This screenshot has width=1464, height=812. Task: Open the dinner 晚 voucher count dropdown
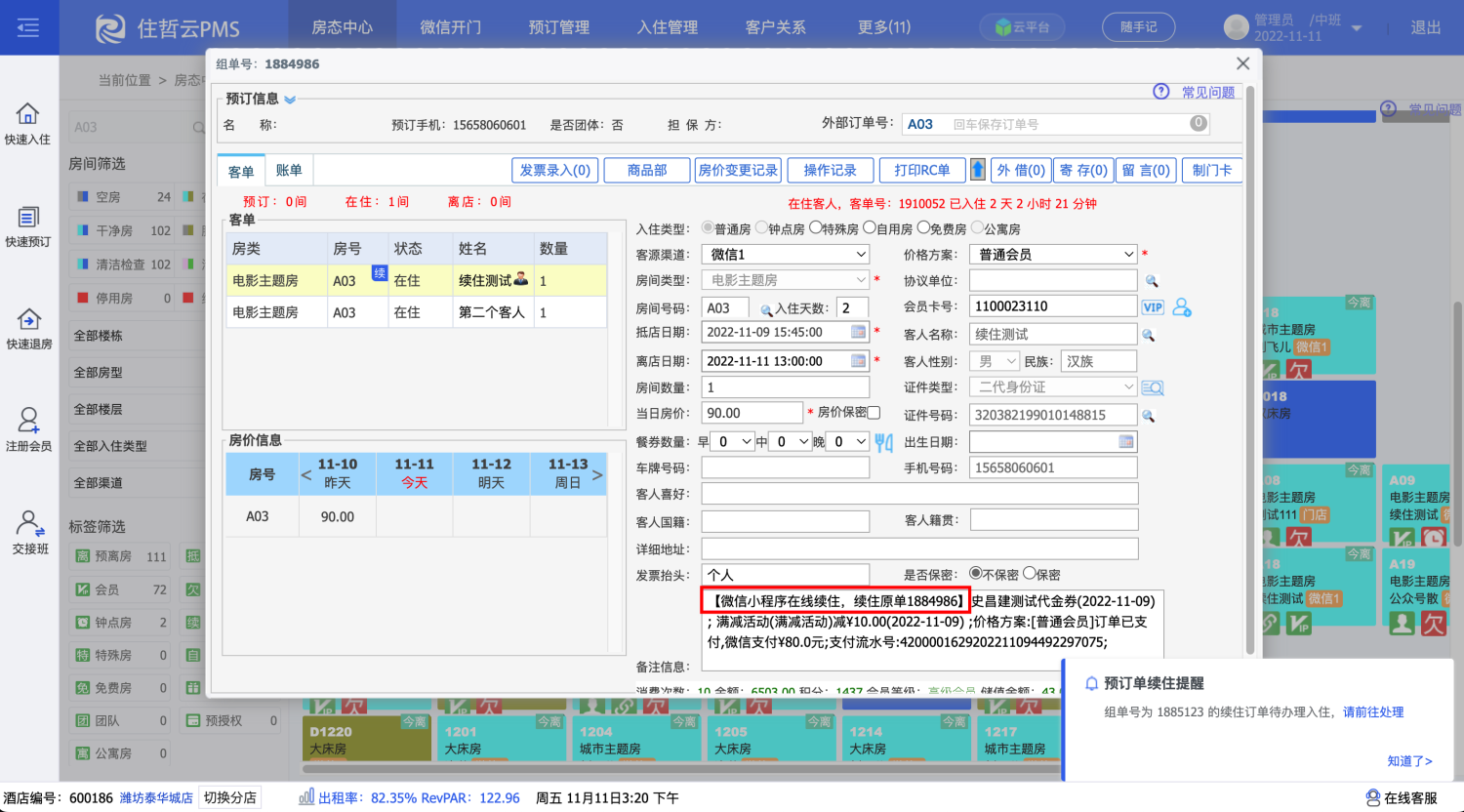tap(847, 441)
